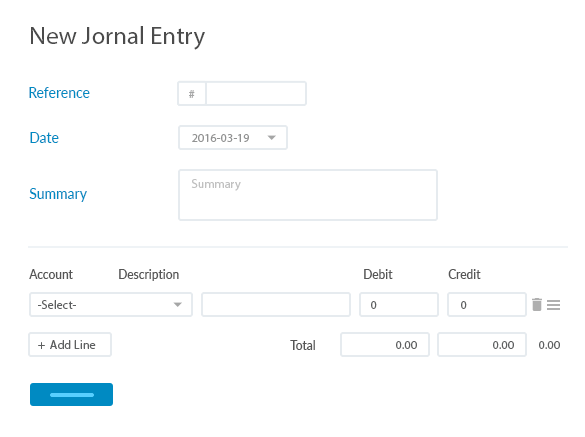585x437 pixels.
Task: Click inside the Summary text area
Action: [x=308, y=195]
